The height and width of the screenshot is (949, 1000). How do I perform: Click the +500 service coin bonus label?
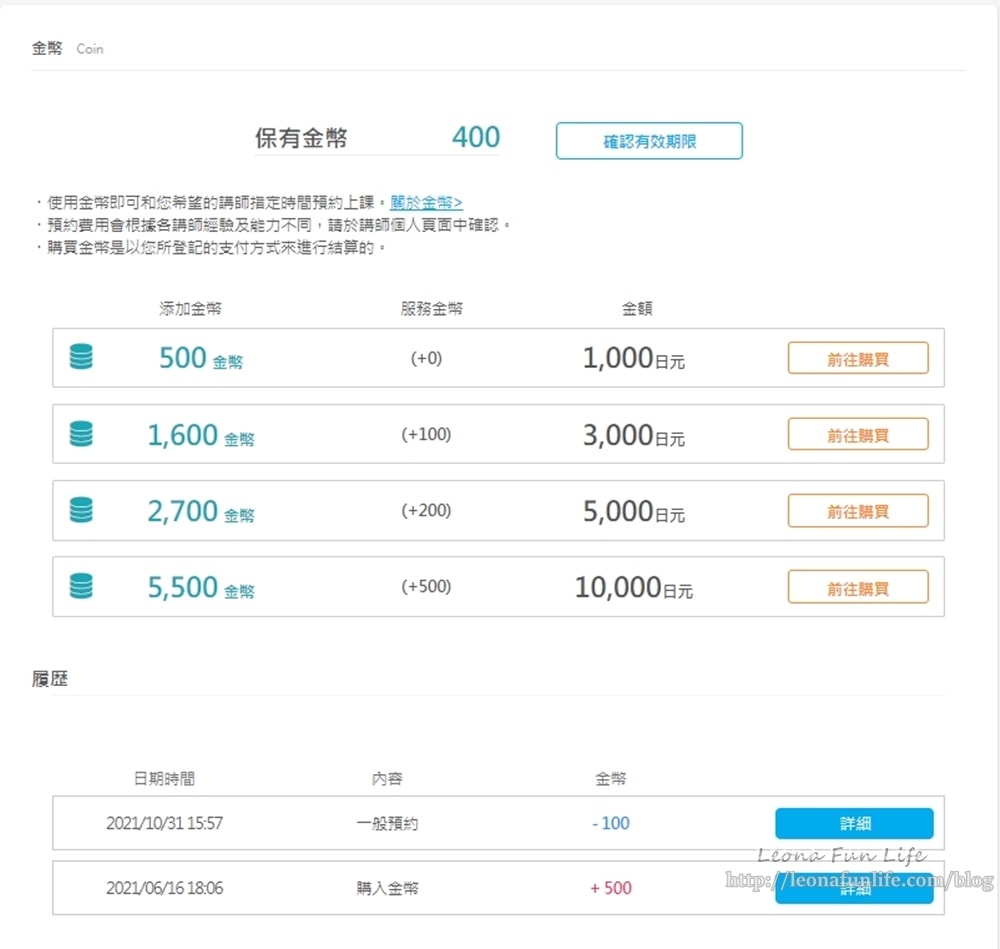[x=426, y=587]
